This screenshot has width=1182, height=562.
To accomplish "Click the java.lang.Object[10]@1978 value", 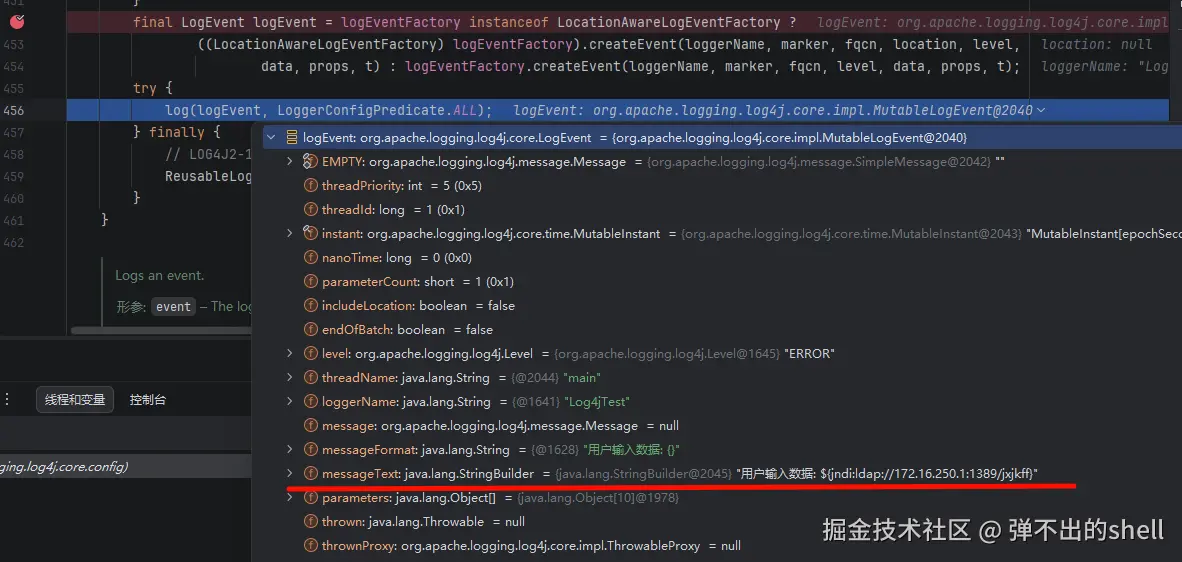I will (598, 497).
